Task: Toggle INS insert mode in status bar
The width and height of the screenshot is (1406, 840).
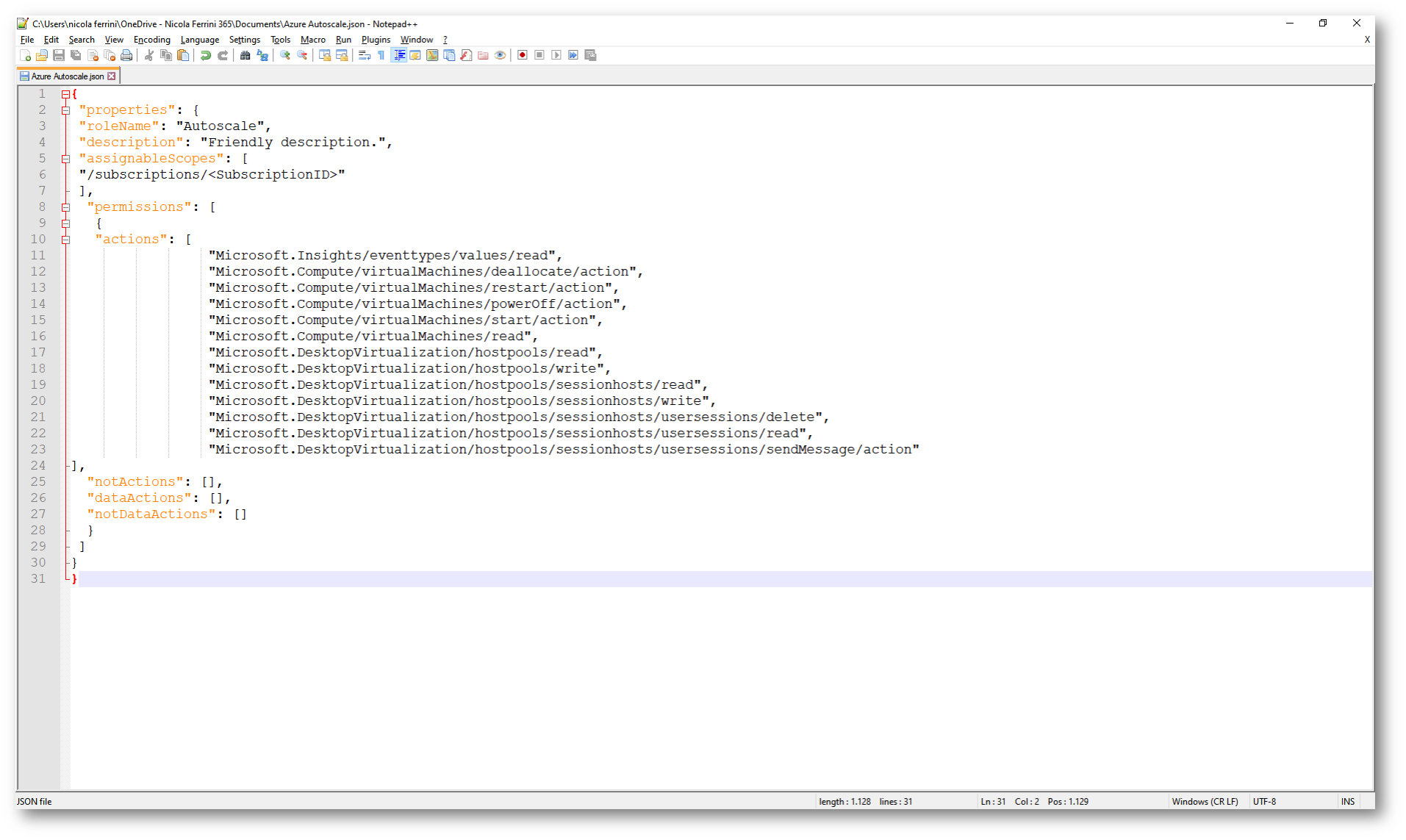Action: [x=1348, y=802]
